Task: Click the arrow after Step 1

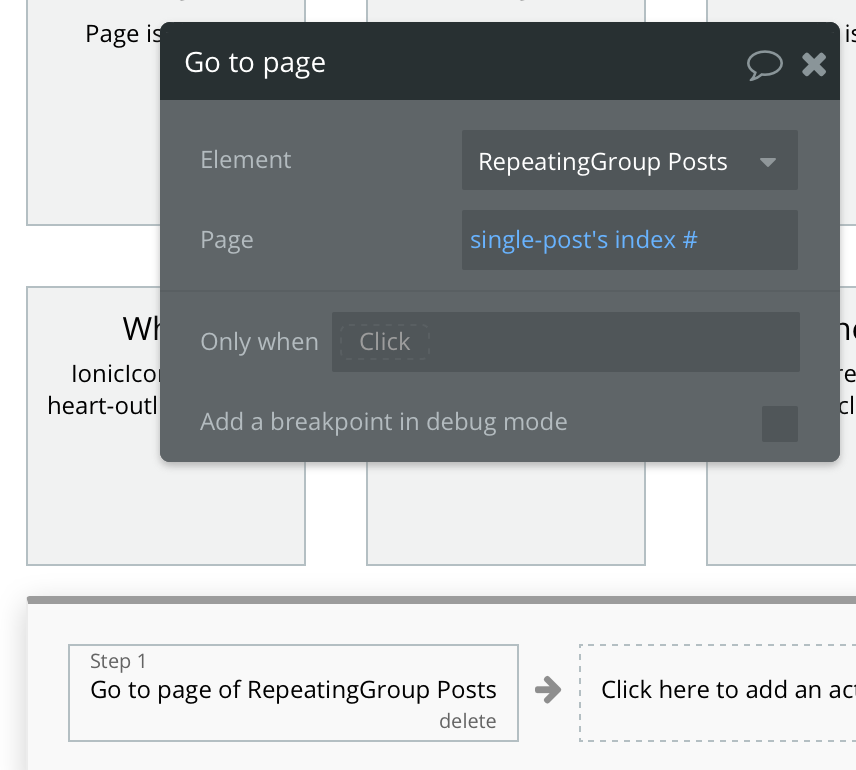Action: click(x=548, y=690)
